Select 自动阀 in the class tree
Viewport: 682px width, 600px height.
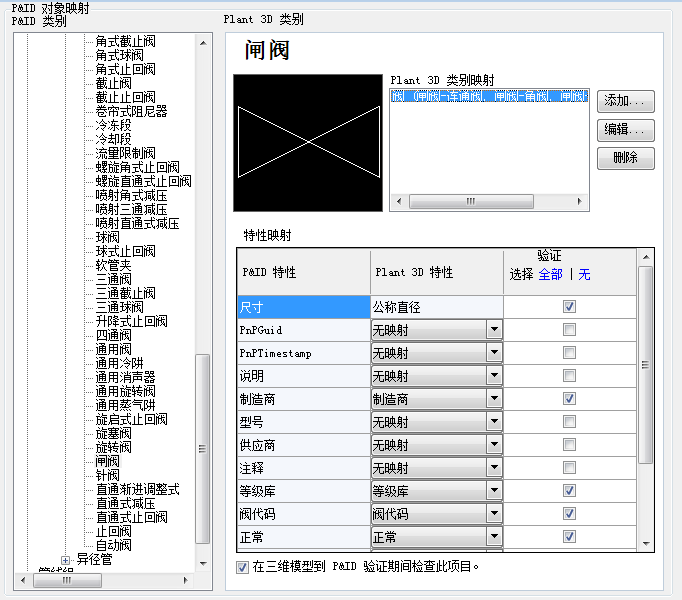click(x=113, y=545)
